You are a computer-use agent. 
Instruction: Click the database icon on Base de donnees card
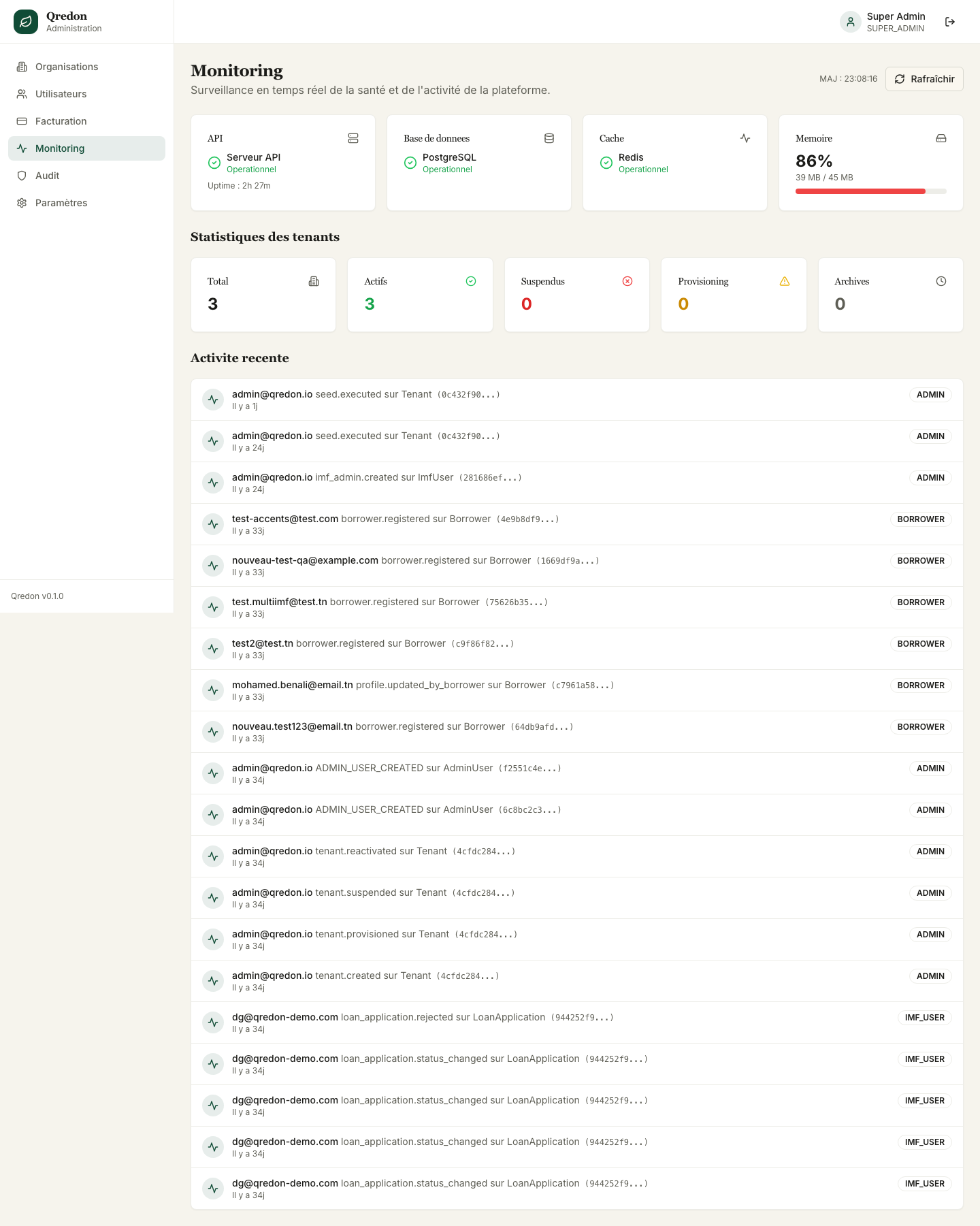click(x=549, y=138)
